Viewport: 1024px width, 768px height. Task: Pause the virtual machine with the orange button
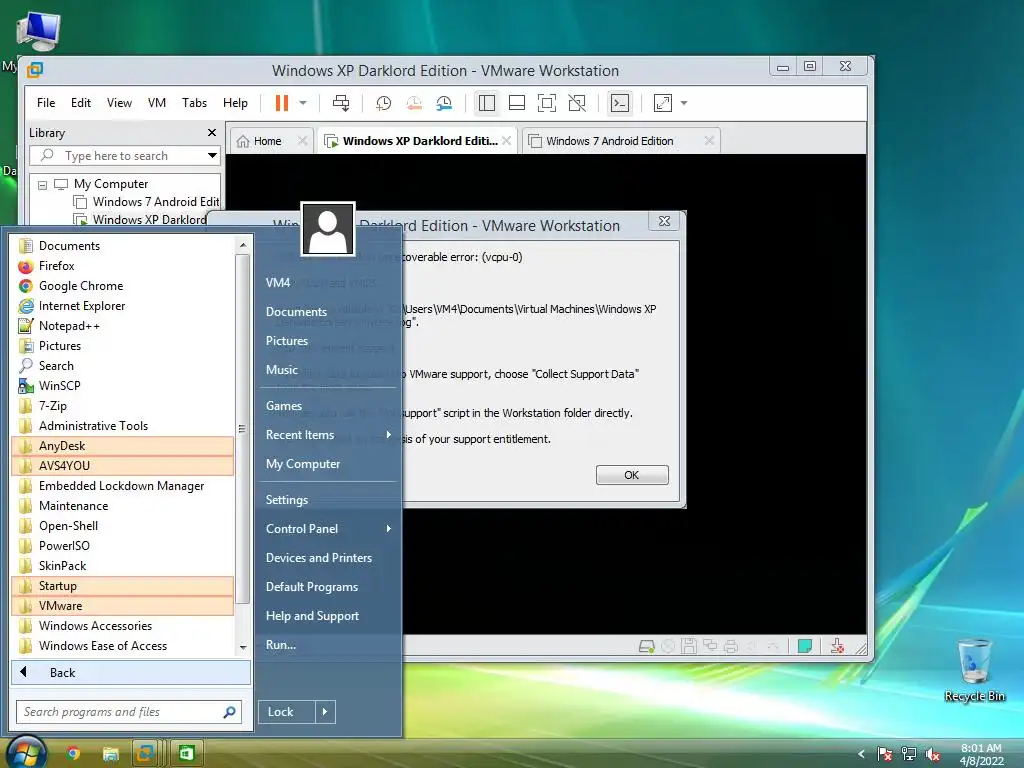point(281,103)
